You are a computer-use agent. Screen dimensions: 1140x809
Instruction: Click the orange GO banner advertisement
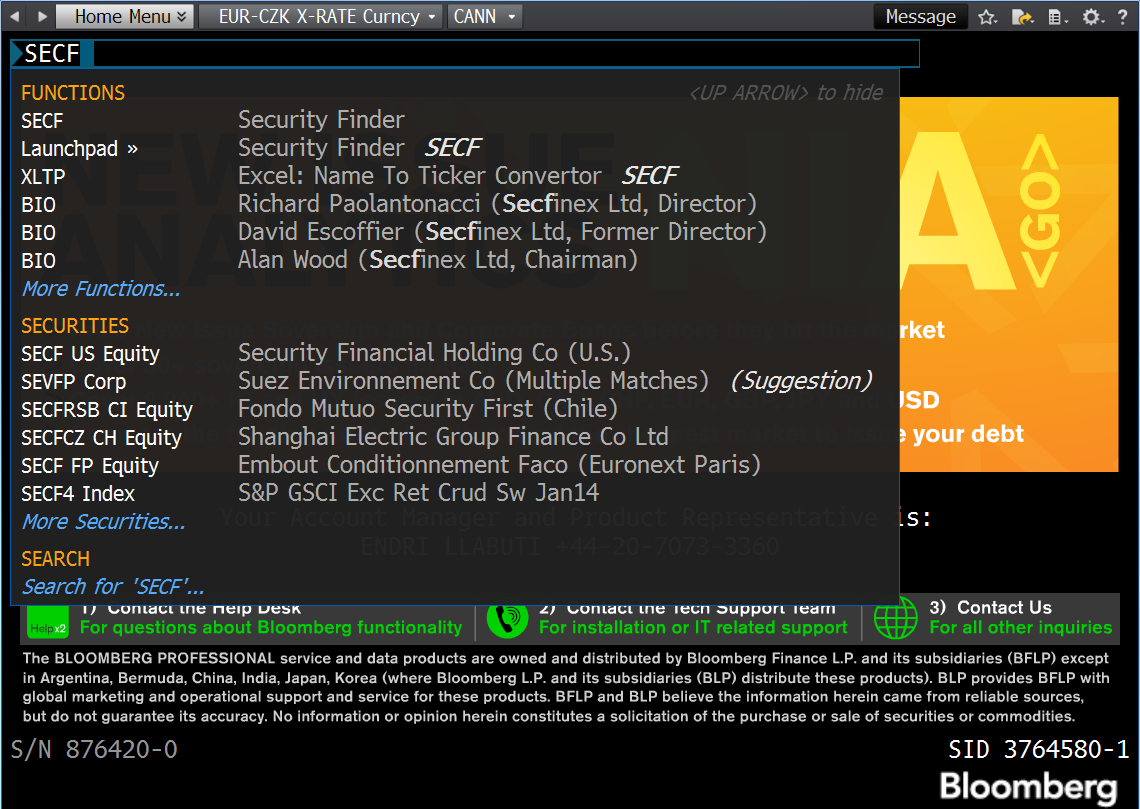[x=1008, y=283]
